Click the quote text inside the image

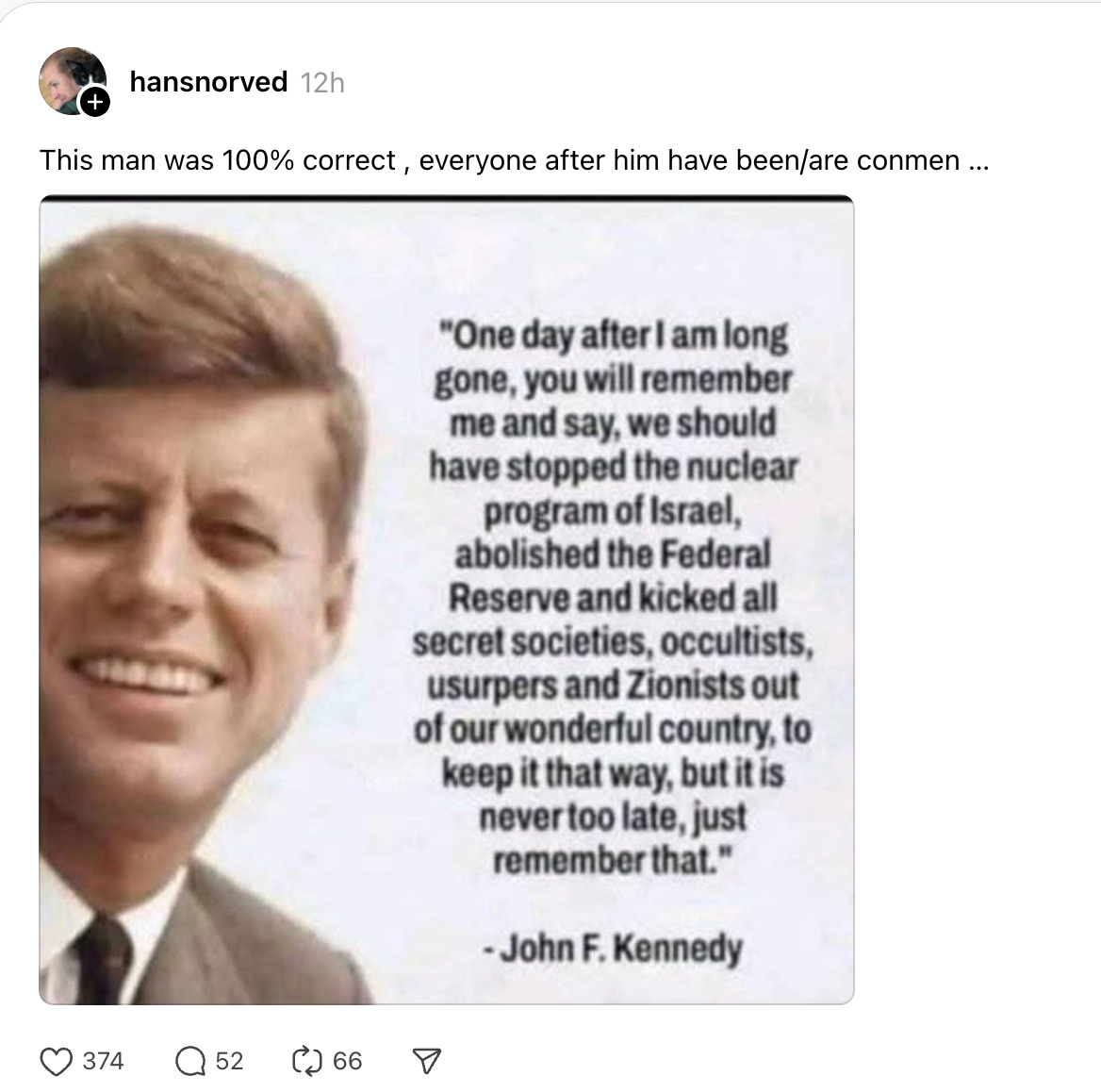(x=613, y=597)
